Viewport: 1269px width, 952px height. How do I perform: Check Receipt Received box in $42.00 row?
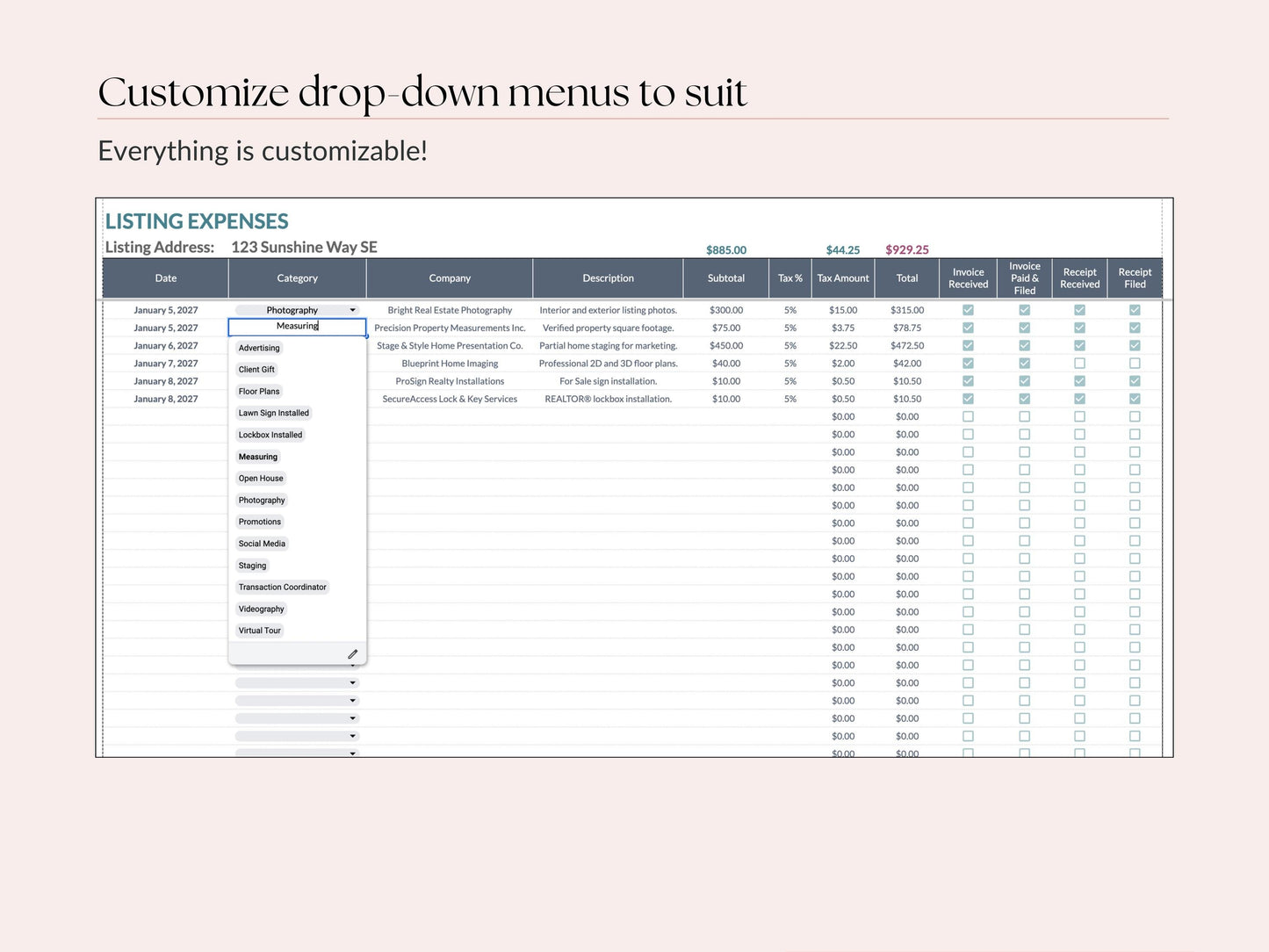point(1079,364)
